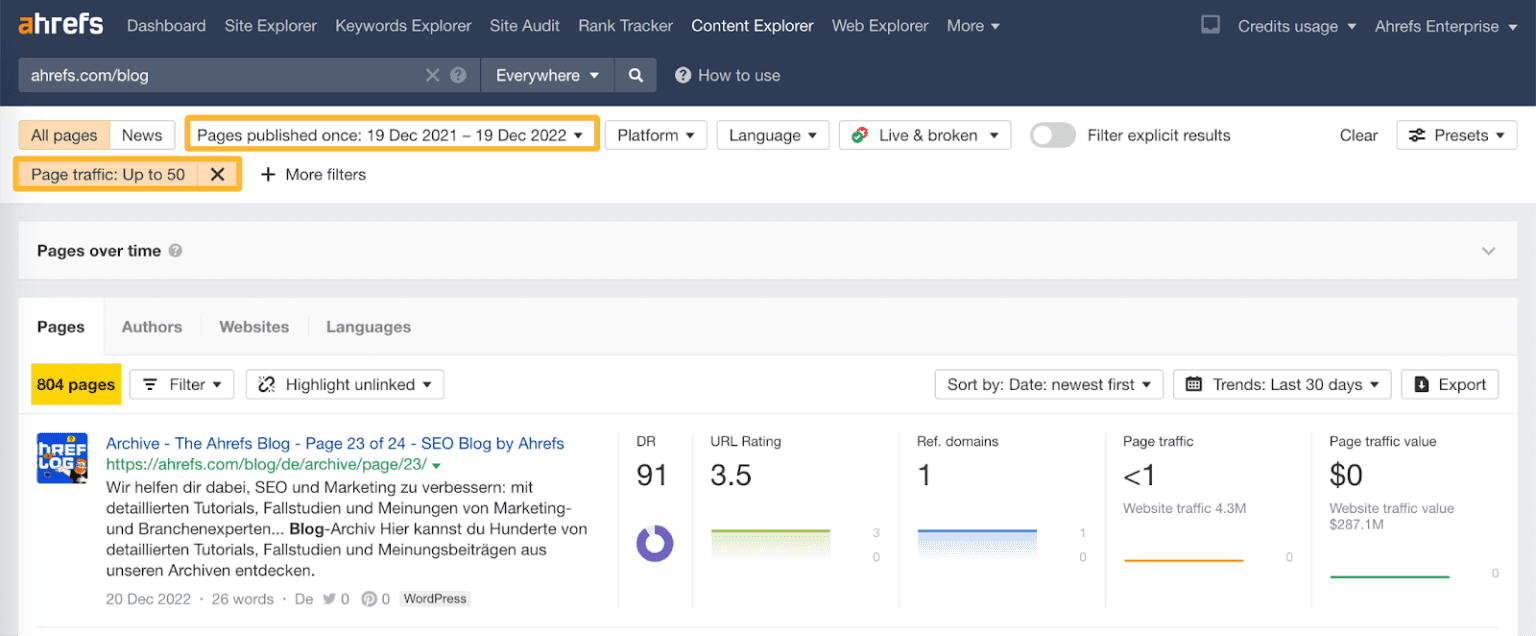Viewport: 1536px width, 636px height.
Task: Select the News option
Action: pos(142,135)
